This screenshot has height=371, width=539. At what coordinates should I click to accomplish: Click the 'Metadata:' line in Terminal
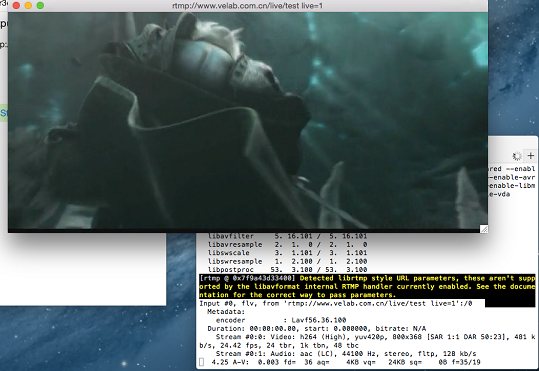[226, 312]
